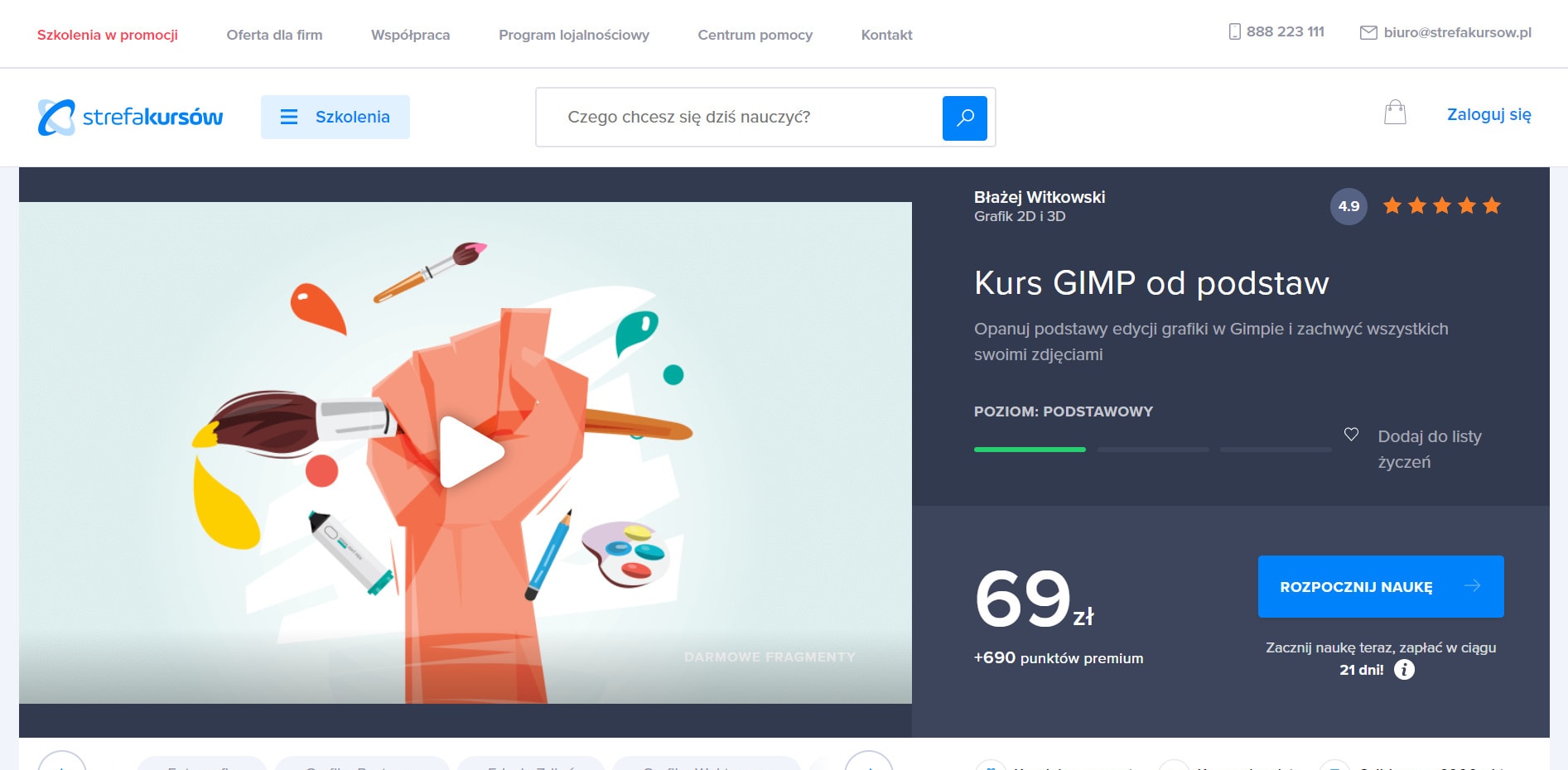Open Program lojalnościowy page

pos(573,35)
